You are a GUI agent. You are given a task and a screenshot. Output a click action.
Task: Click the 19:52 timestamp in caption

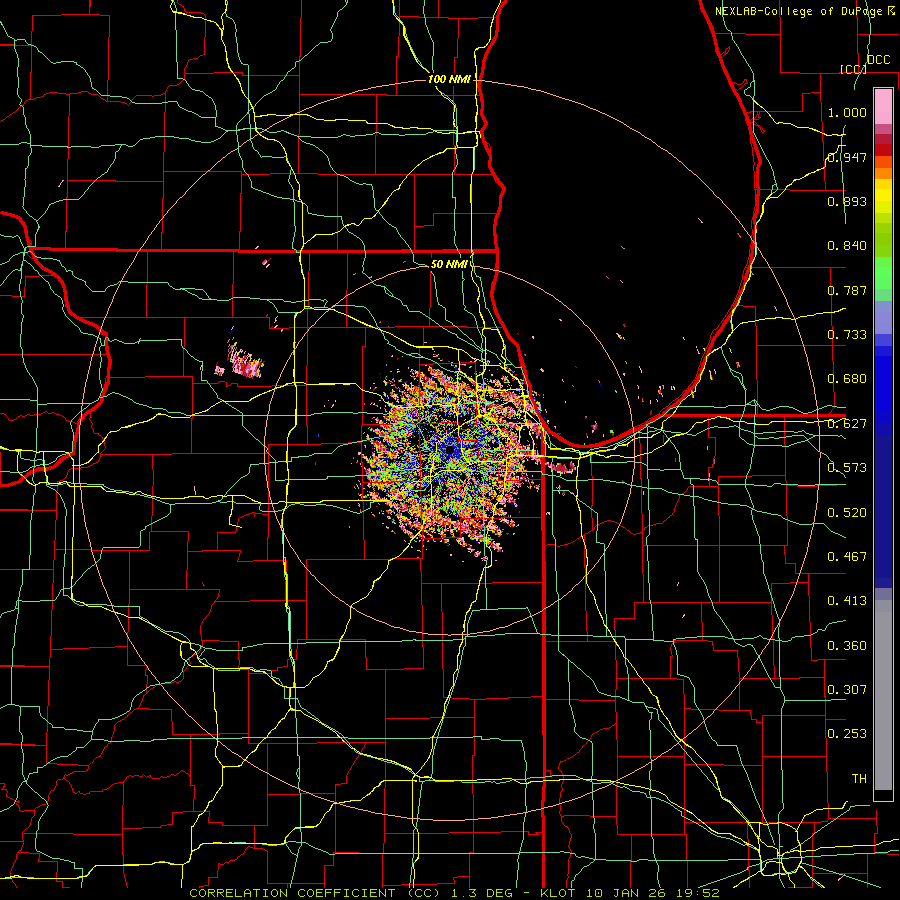(x=697, y=893)
